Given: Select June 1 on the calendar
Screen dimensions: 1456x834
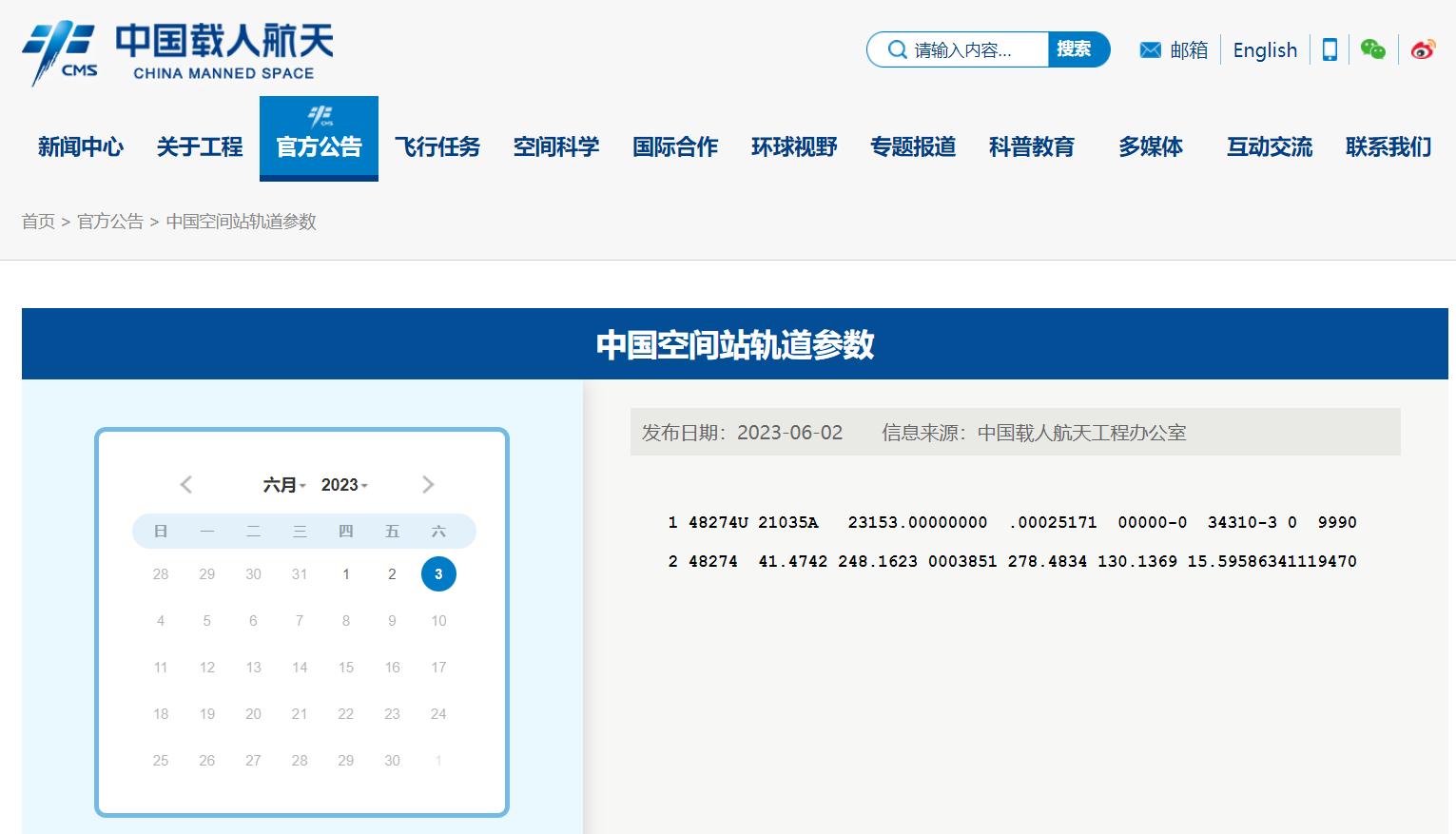Looking at the screenshot, I should click(x=346, y=573).
